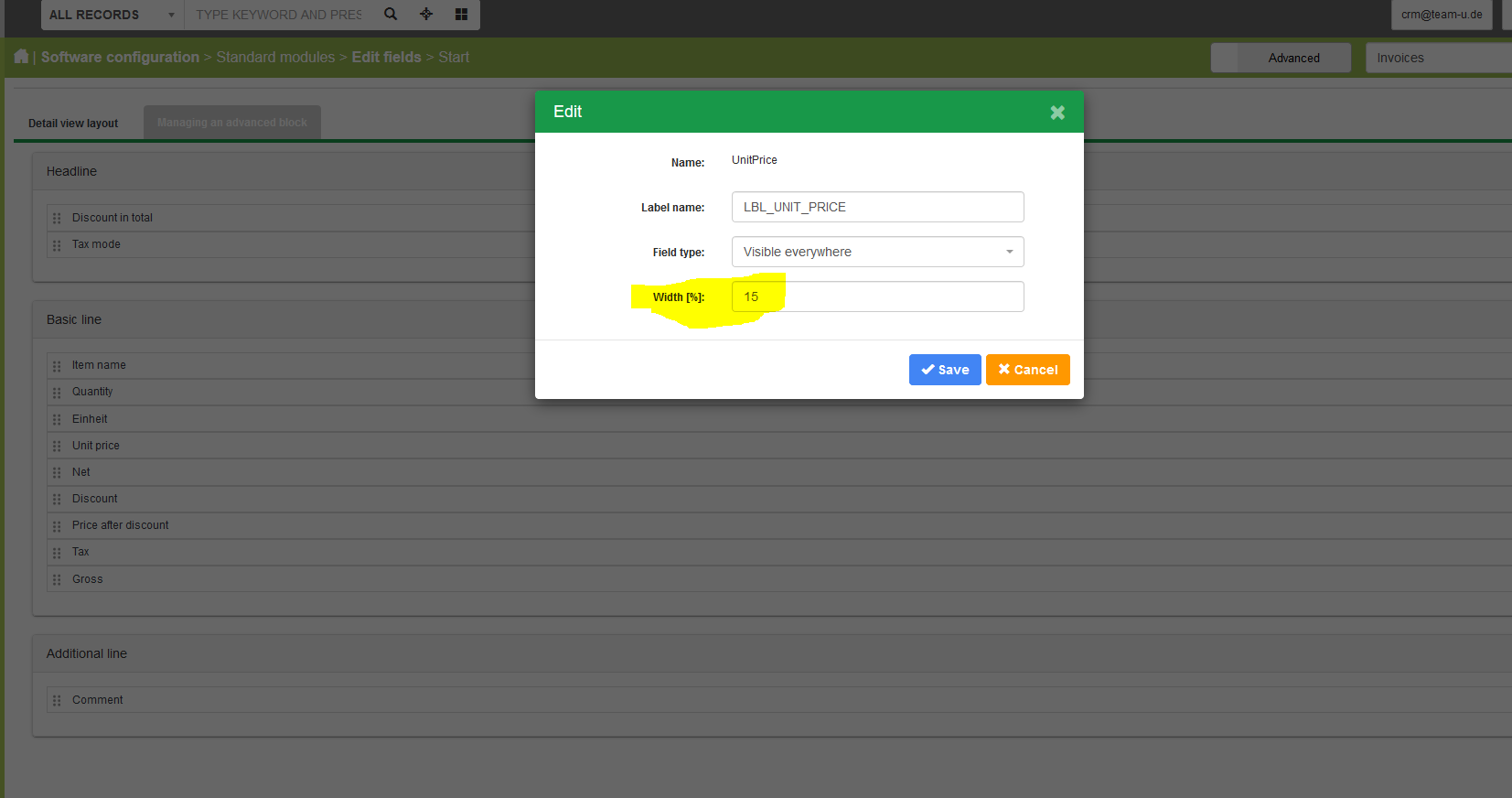Switch to Managing an advanced block tab
This screenshot has width=1512, height=798.
pos(232,123)
